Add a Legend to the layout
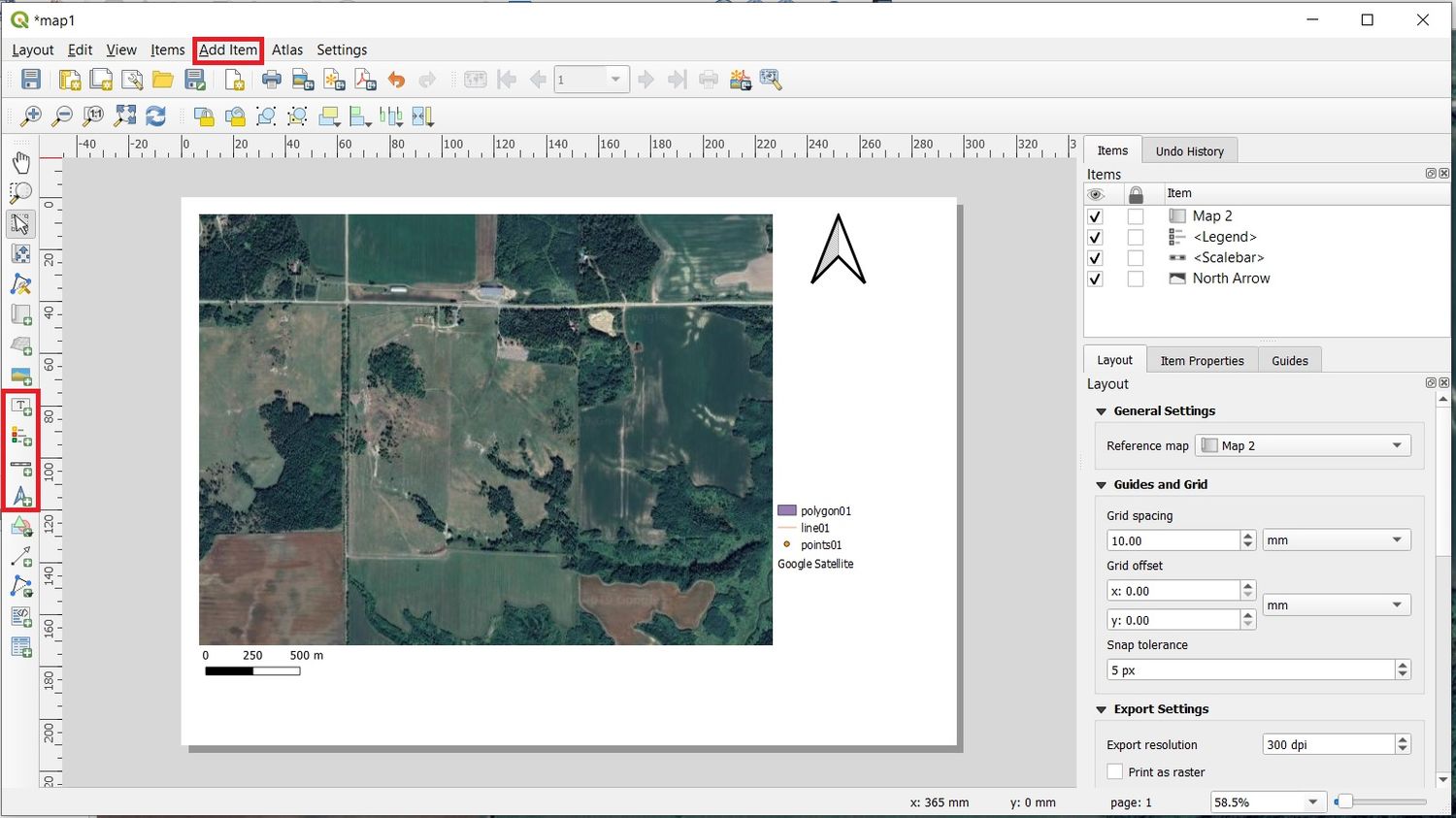The height and width of the screenshot is (818, 1456). tap(19, 436)
